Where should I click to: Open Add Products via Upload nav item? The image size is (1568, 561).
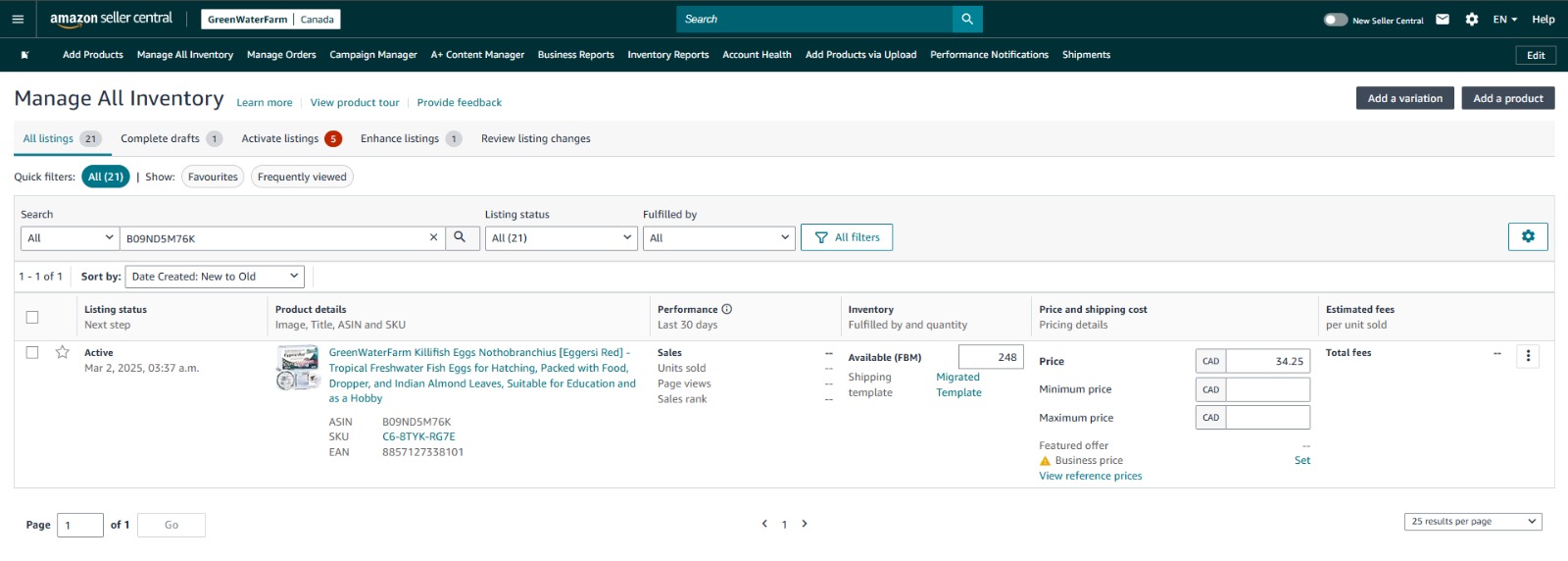click(861, 55)
